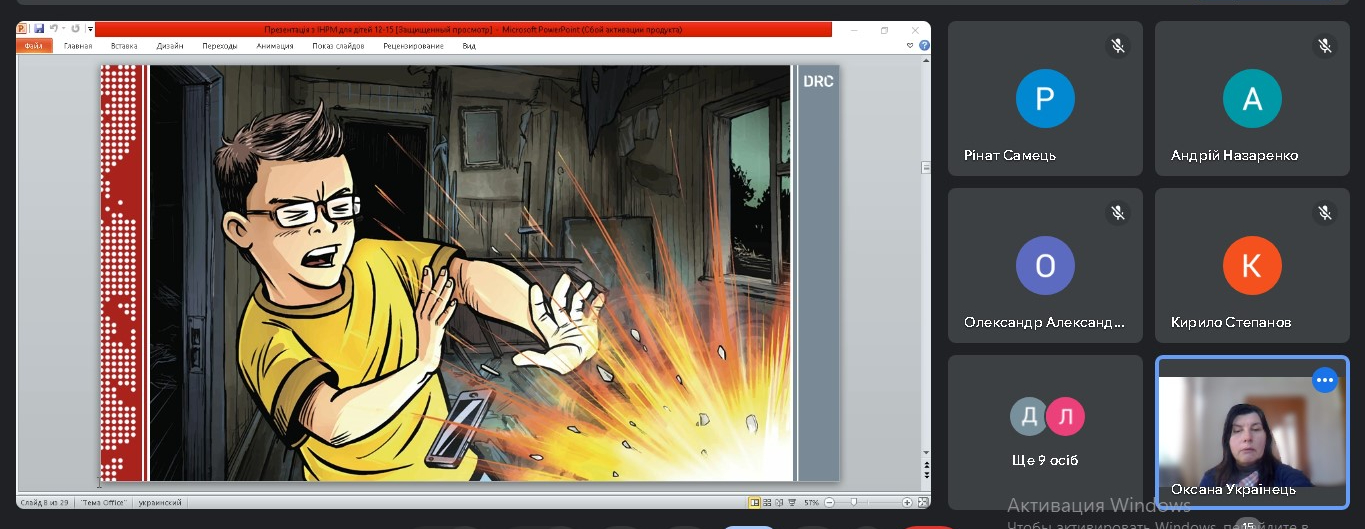
Task: Open PowerPoint Help question mark icon
Action: tap(924, 45)
